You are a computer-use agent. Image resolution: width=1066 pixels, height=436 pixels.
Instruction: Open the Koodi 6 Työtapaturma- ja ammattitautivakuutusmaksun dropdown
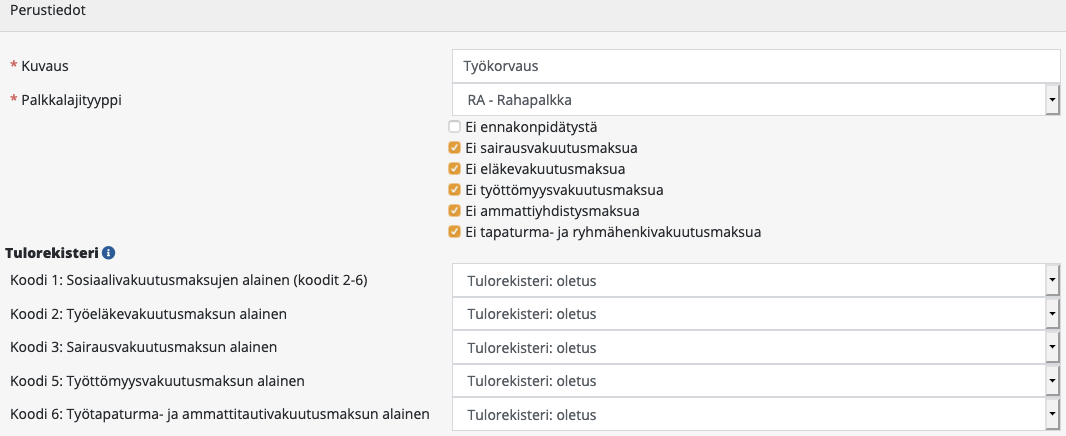click(755, 415)
